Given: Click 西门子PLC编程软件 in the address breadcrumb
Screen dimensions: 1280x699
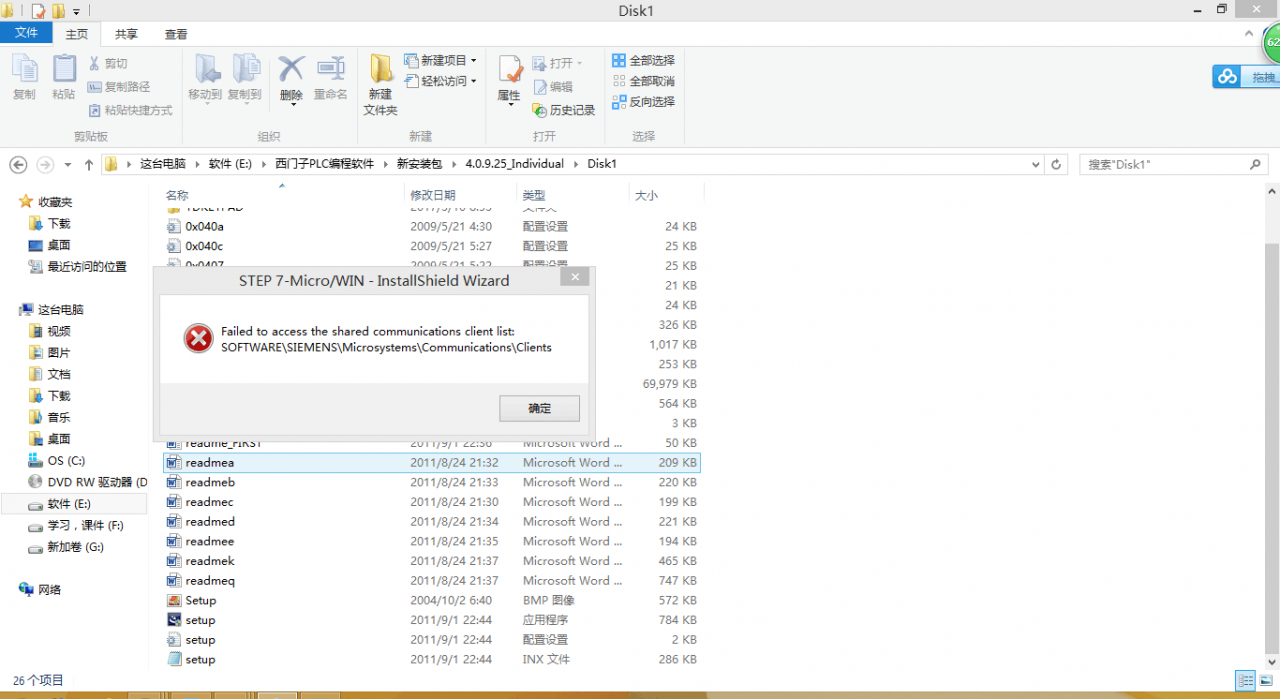Looking at the screenshot, I should pyautogui.click(x=324, y=164).
